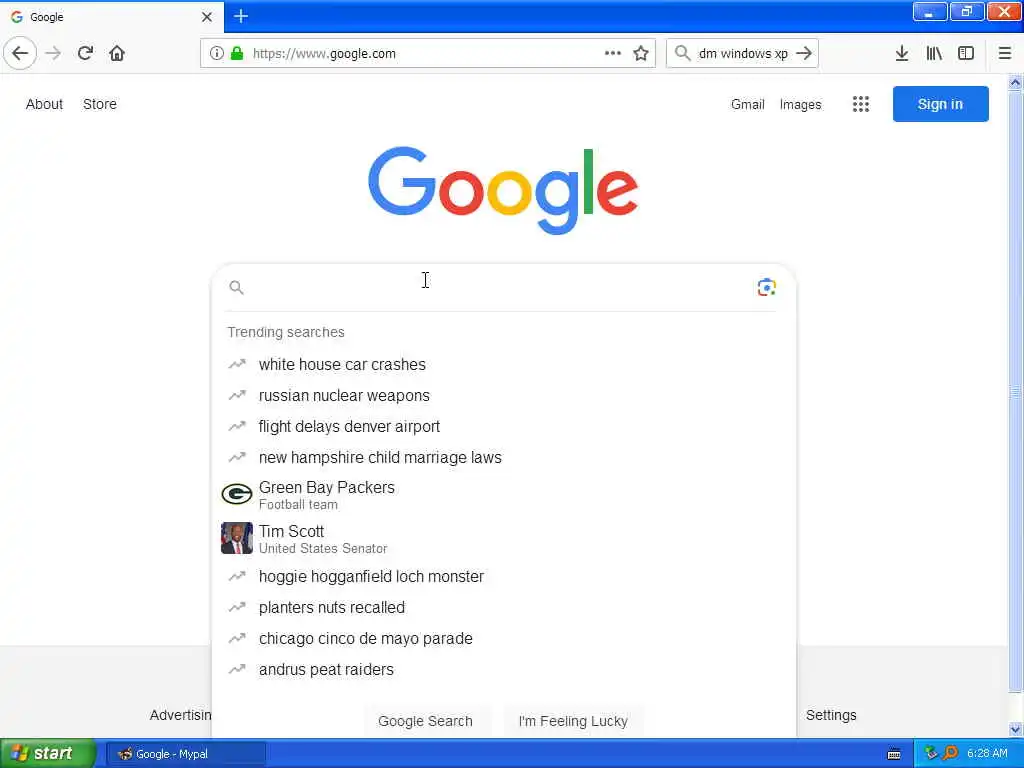
Task: Click the network system tray icon
Action: [x=931, y=753]
